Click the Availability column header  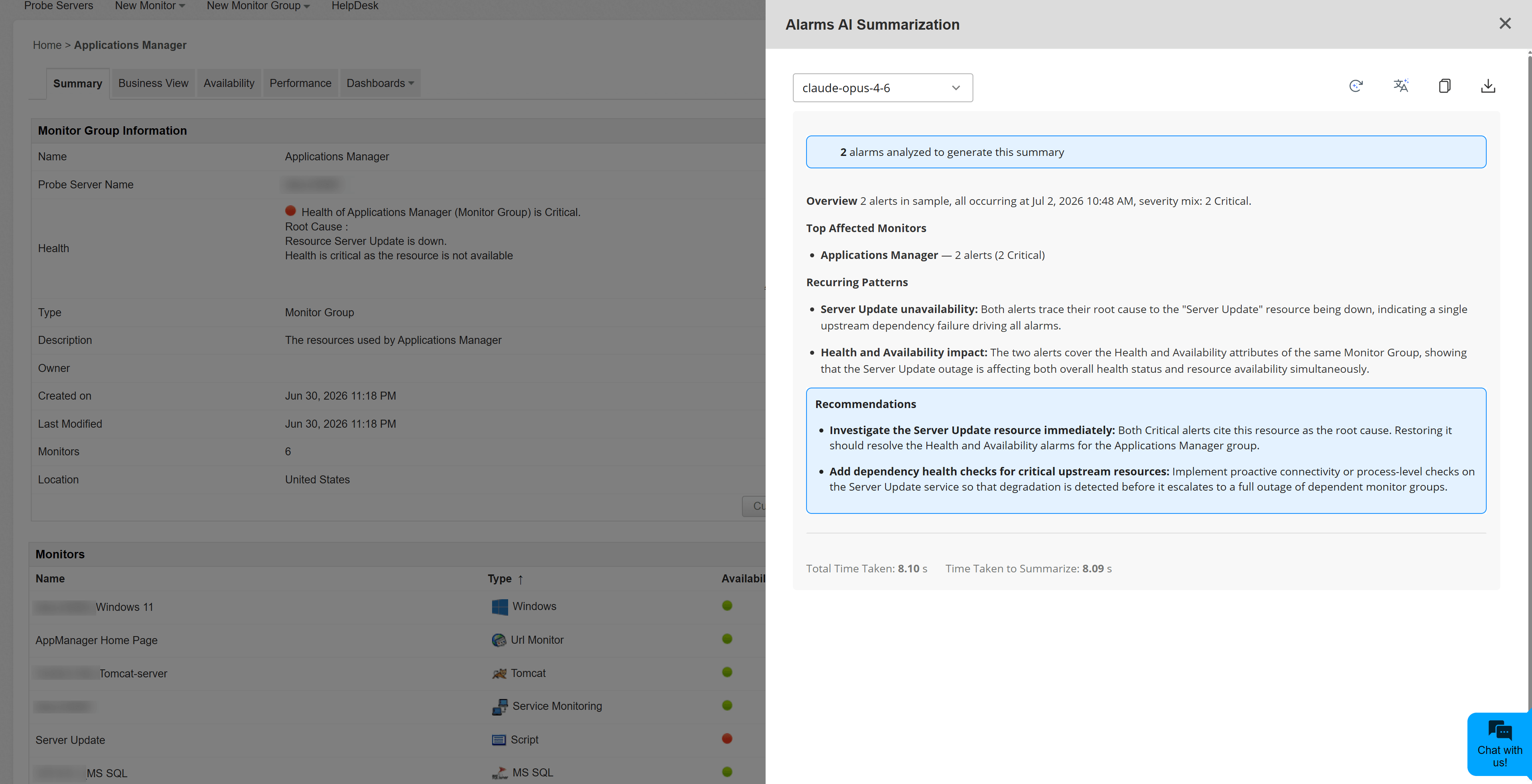click(x=743, y=579)
